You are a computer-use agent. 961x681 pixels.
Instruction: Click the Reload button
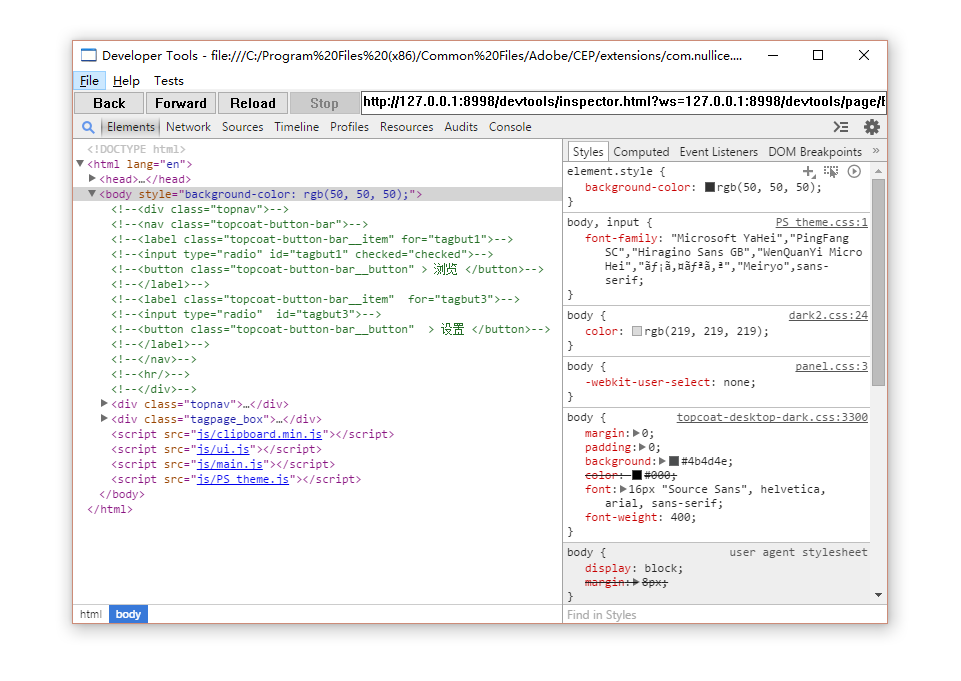pyautogui.click(x=253, y=103)
